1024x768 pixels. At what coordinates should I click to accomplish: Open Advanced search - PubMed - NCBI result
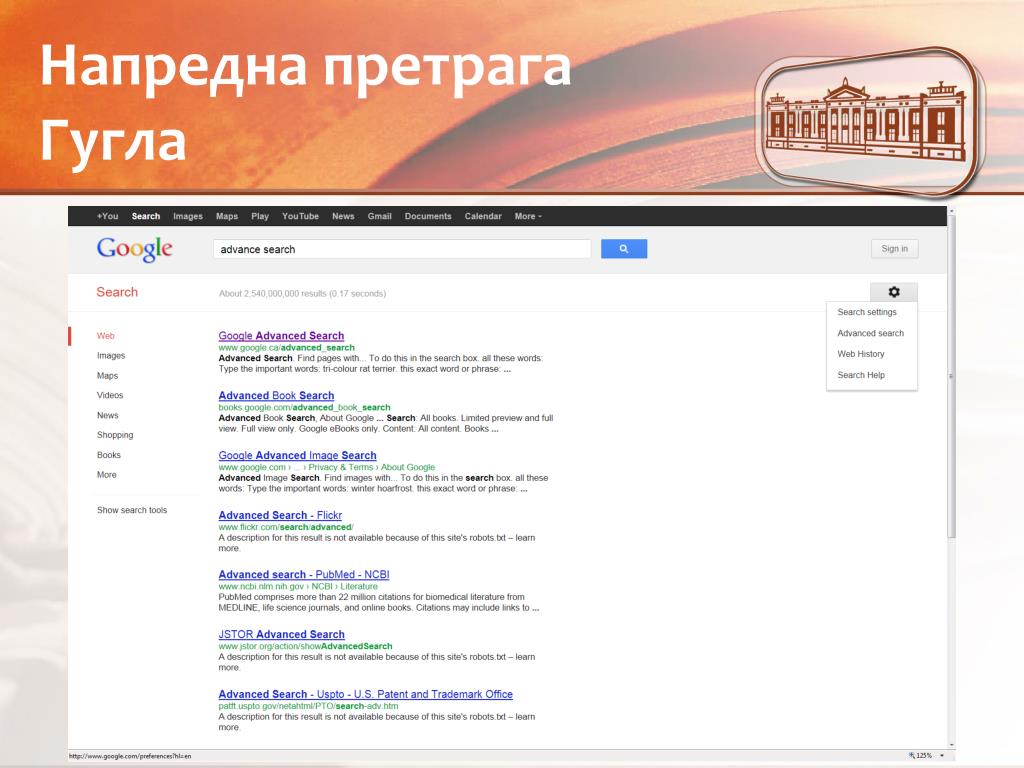pyautogui.click(x=304, y=575)
